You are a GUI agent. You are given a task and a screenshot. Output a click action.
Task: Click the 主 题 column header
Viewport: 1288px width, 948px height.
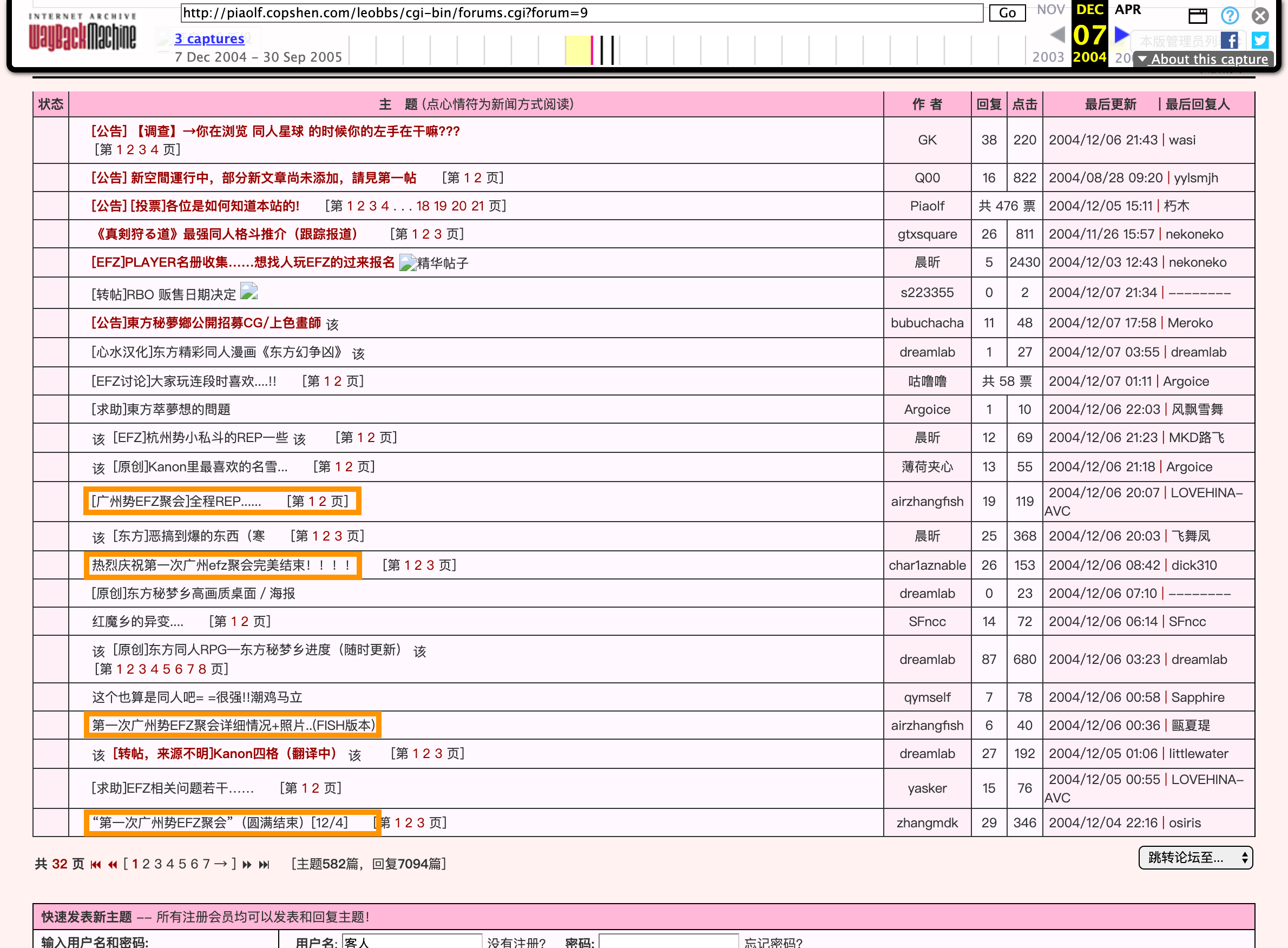click(x=476, y=104)
